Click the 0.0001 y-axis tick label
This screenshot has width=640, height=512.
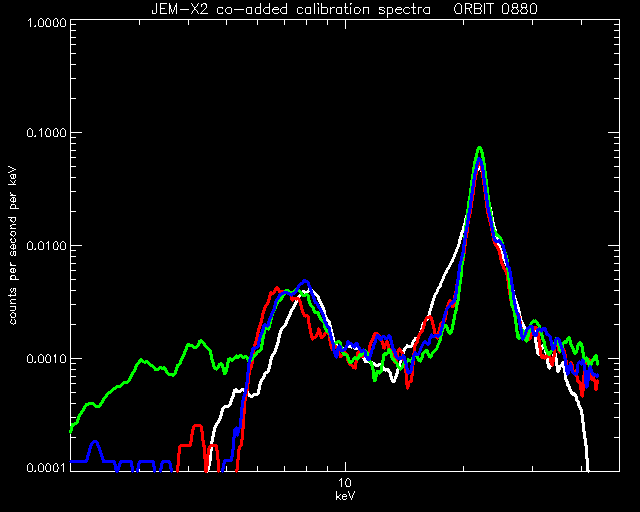click(x=46, y=467)
